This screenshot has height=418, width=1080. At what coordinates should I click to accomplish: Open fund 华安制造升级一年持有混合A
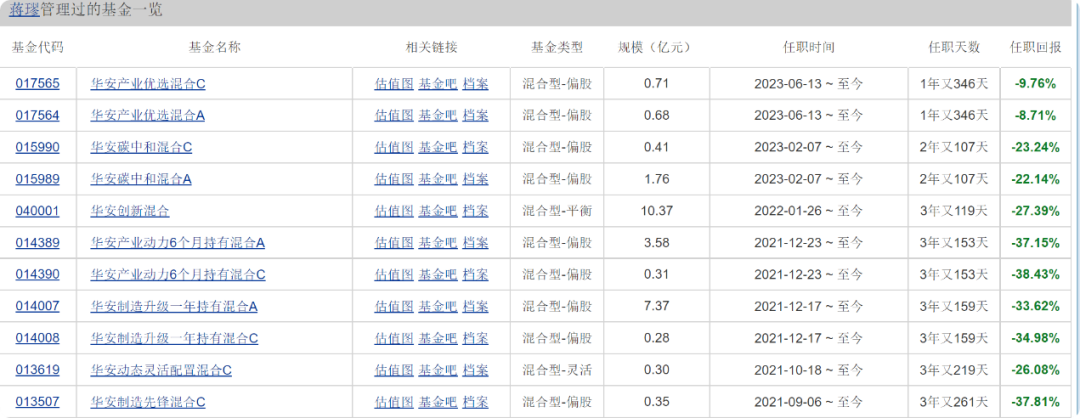click(174, 306)
